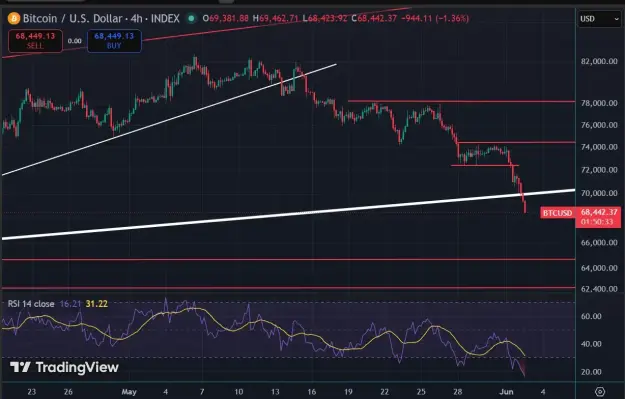Change the 4h interval label
Image resolution: width=625 pixels, height=399 pixels.
click(136, 18)
